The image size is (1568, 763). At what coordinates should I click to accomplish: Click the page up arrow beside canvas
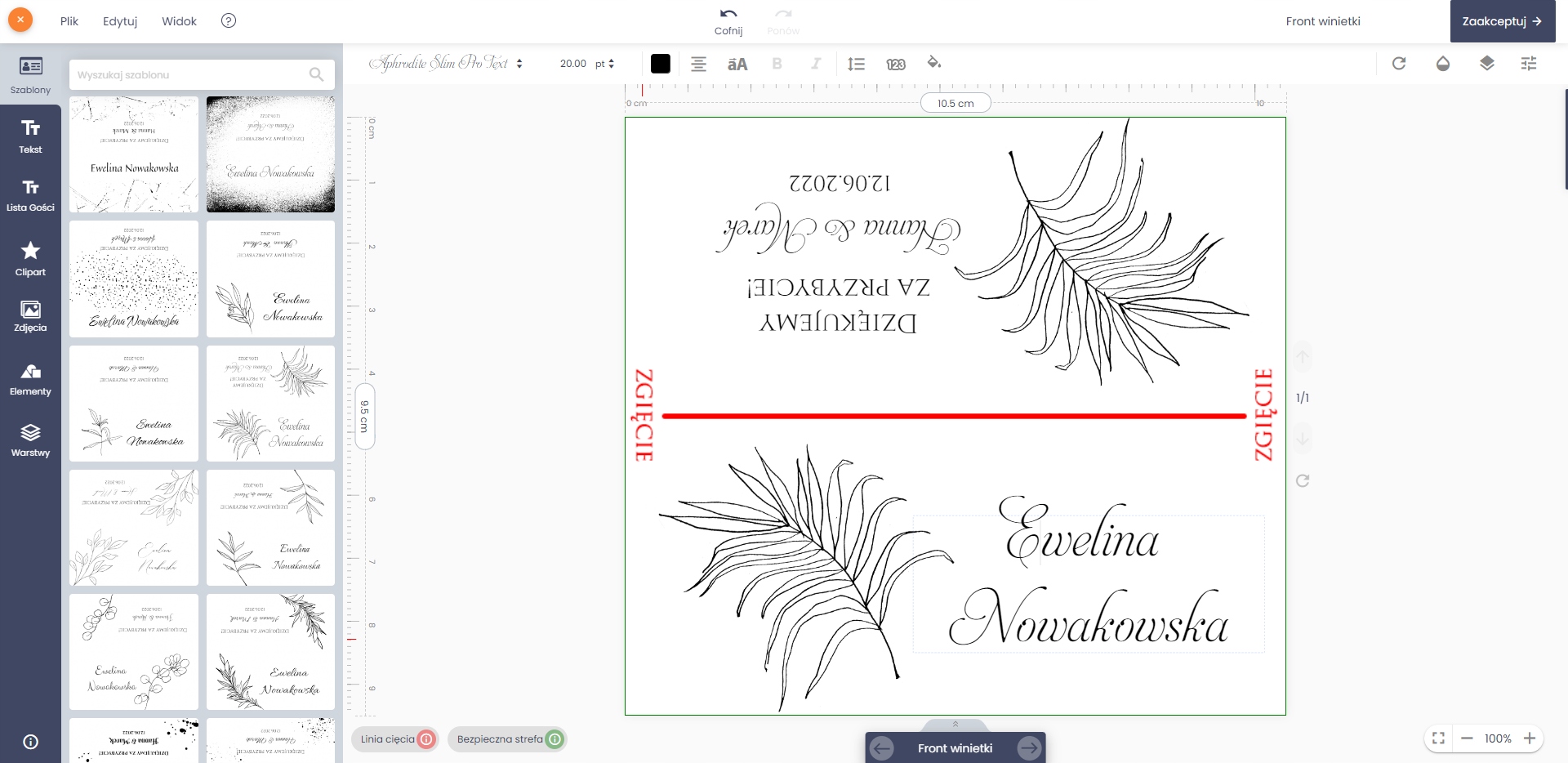[x=1303, y=356]
